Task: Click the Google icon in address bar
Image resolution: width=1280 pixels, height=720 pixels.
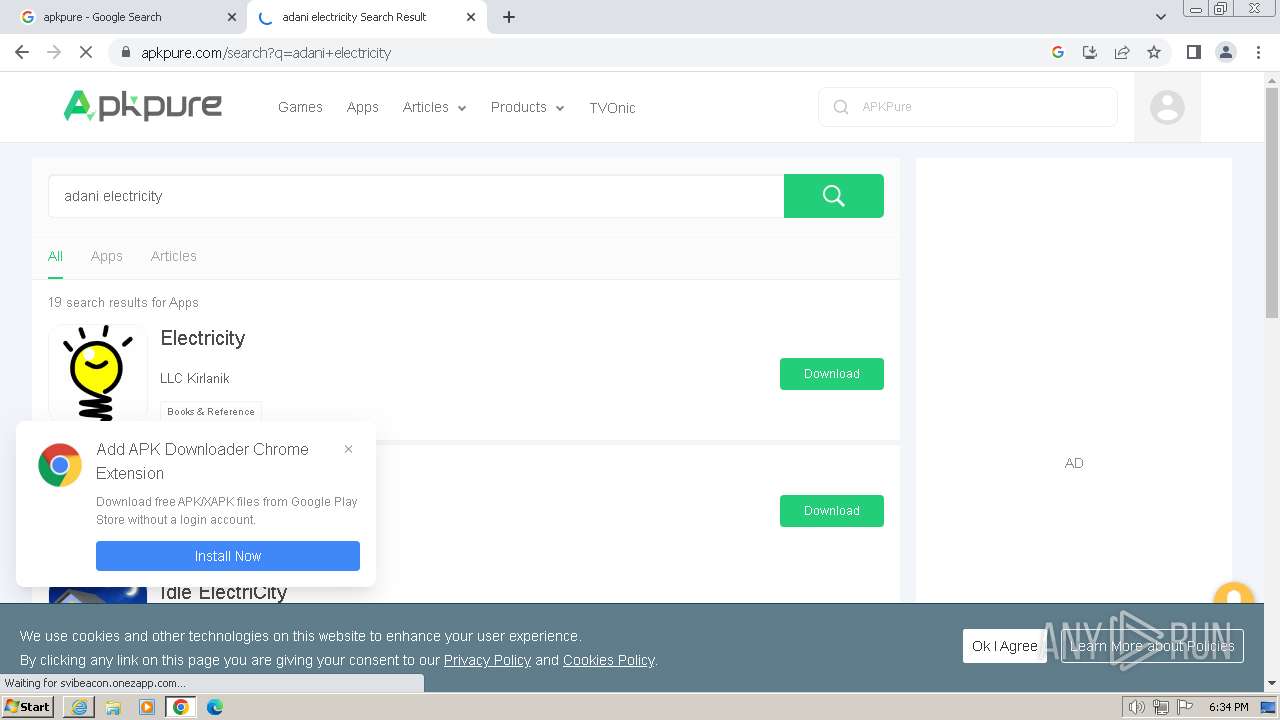Action: 1058,52
